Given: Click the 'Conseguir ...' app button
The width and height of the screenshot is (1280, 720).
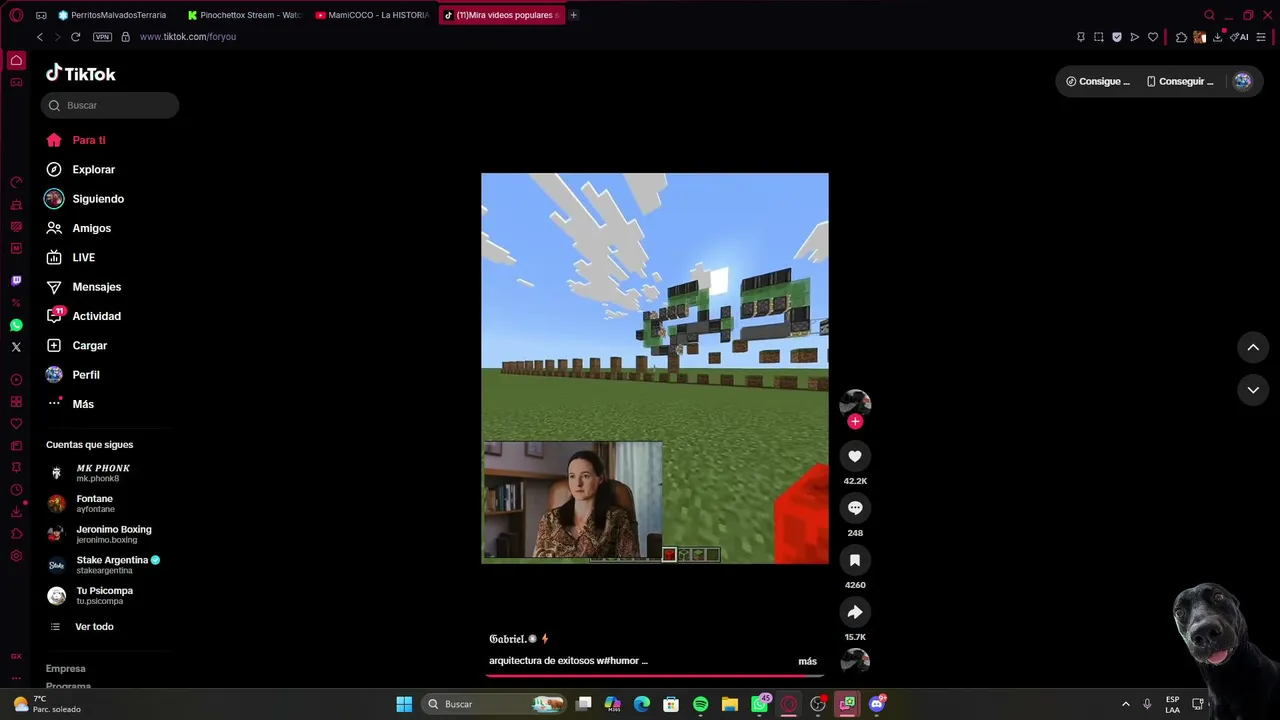Looking at the screenshot, I should (1180, 82).
